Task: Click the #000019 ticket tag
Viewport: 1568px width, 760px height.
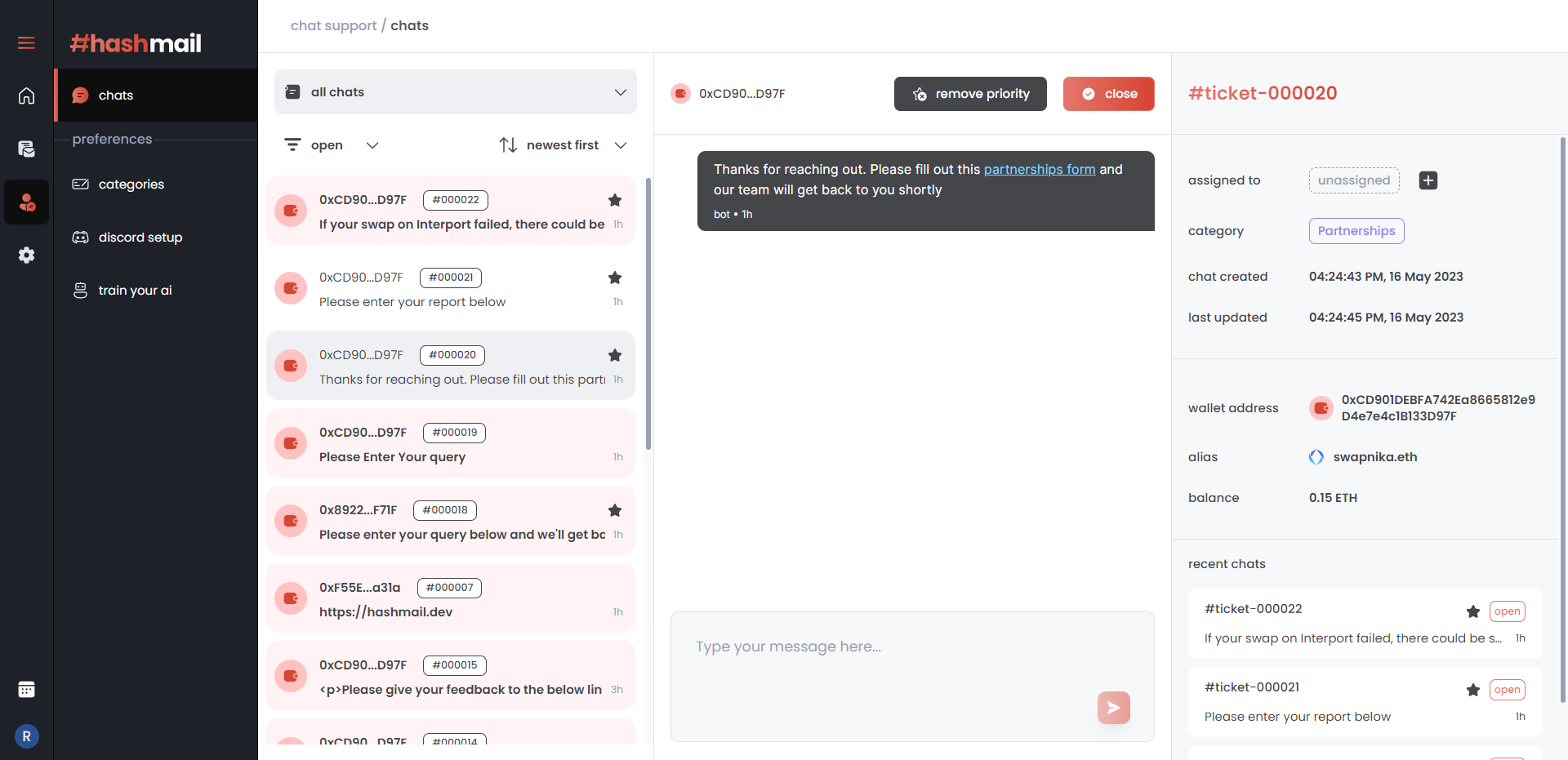Action: (454, 433)
